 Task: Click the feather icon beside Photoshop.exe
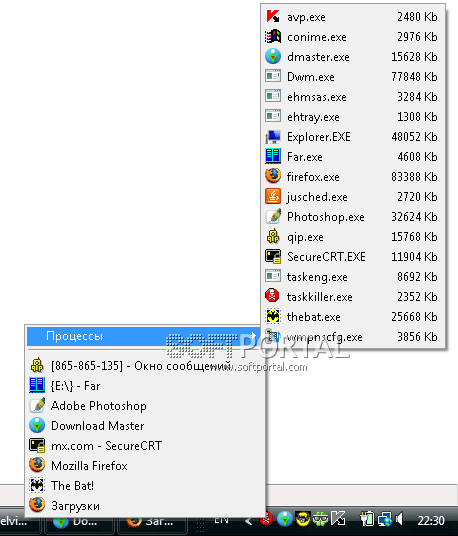pyautogui.click(x=273, y=216)
